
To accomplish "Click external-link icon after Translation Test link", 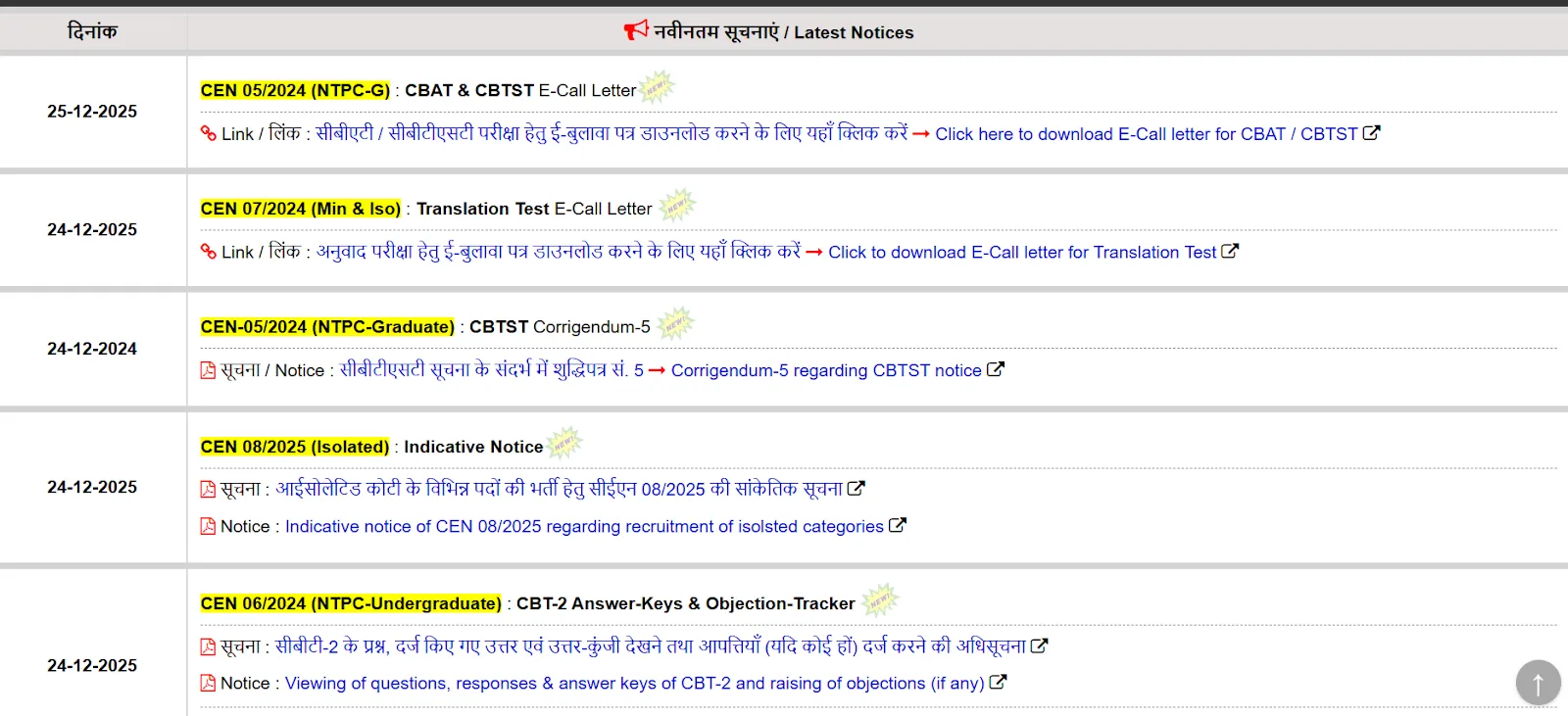I will [1230, 251].
